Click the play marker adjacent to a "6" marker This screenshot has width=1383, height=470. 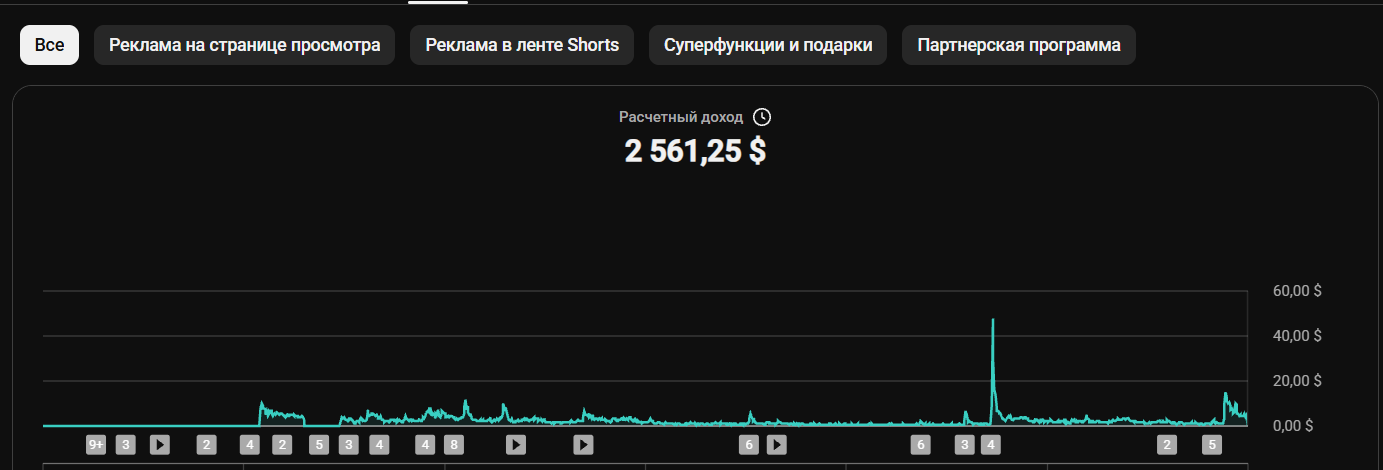pos(777,445)
